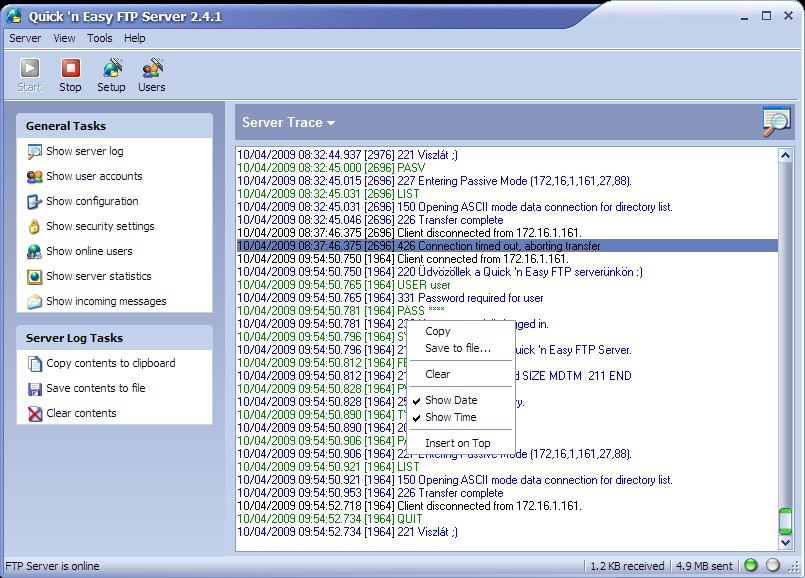The image size is (805, 578).
Task: Click Clear contents link
Action: [82, 413]
